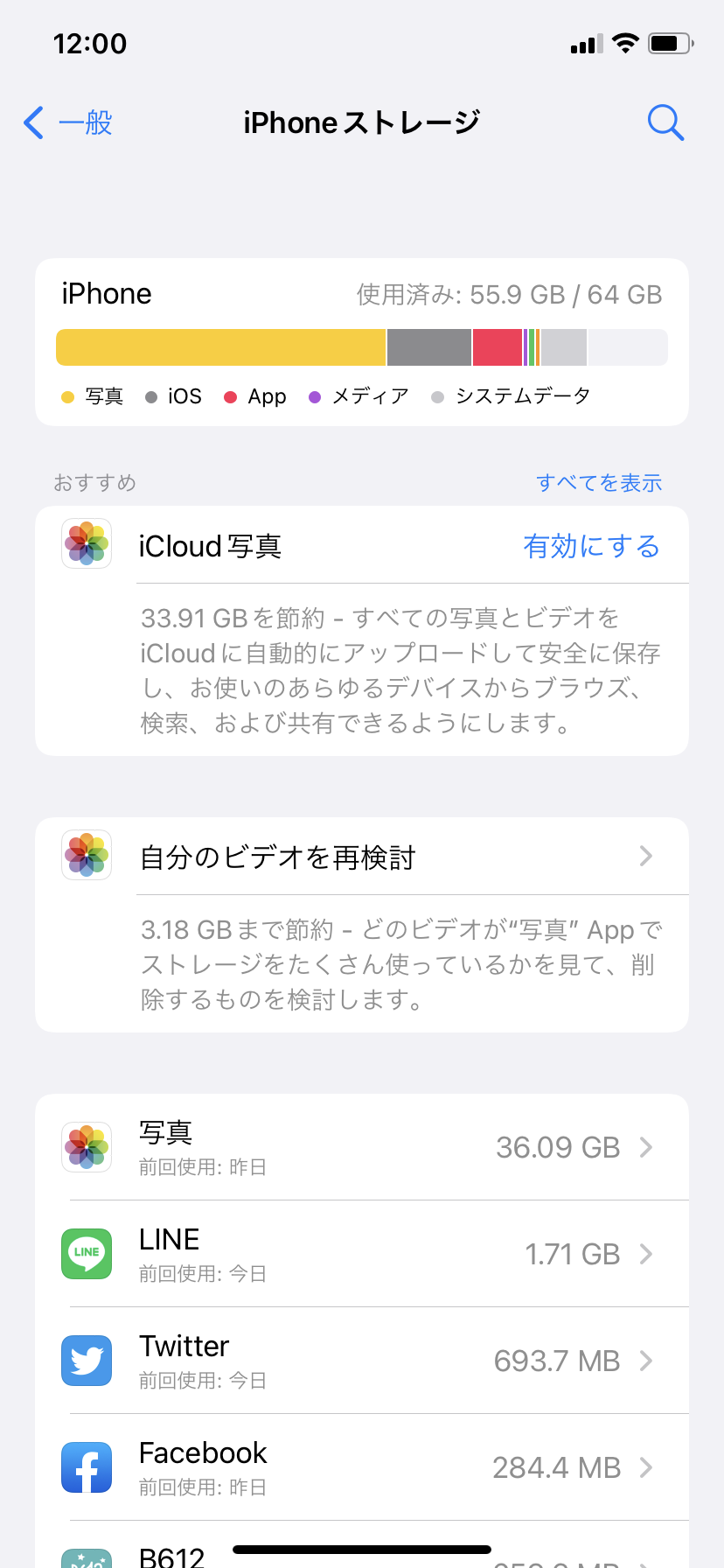Expand 自分のビデオを再検討 chevron
Image resolution: width=724 pixels, height=1568 pixels.
[646, 856]
